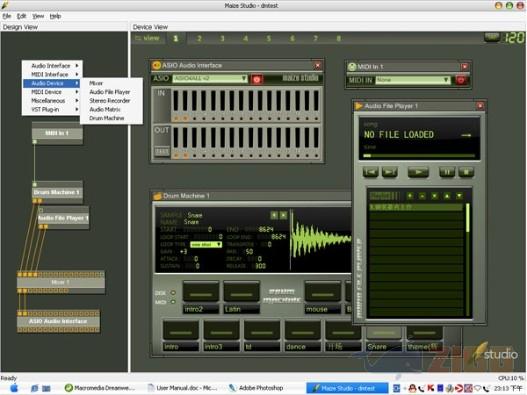This screenshot has height=395, width=527.
Task: Open the MIDI IN device dropdown
Action: point(412,80)
